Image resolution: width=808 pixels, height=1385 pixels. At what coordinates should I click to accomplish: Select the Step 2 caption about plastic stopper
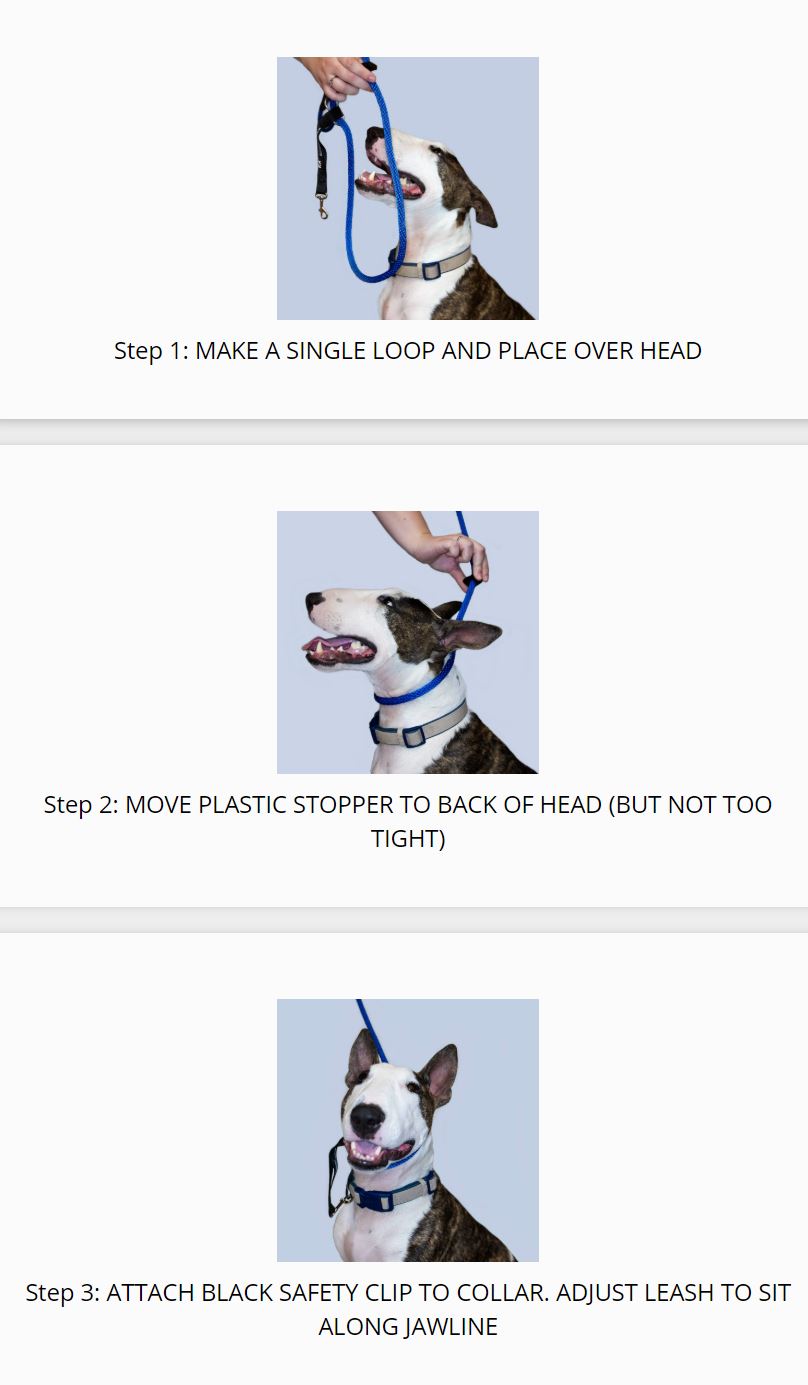(408, 822)
